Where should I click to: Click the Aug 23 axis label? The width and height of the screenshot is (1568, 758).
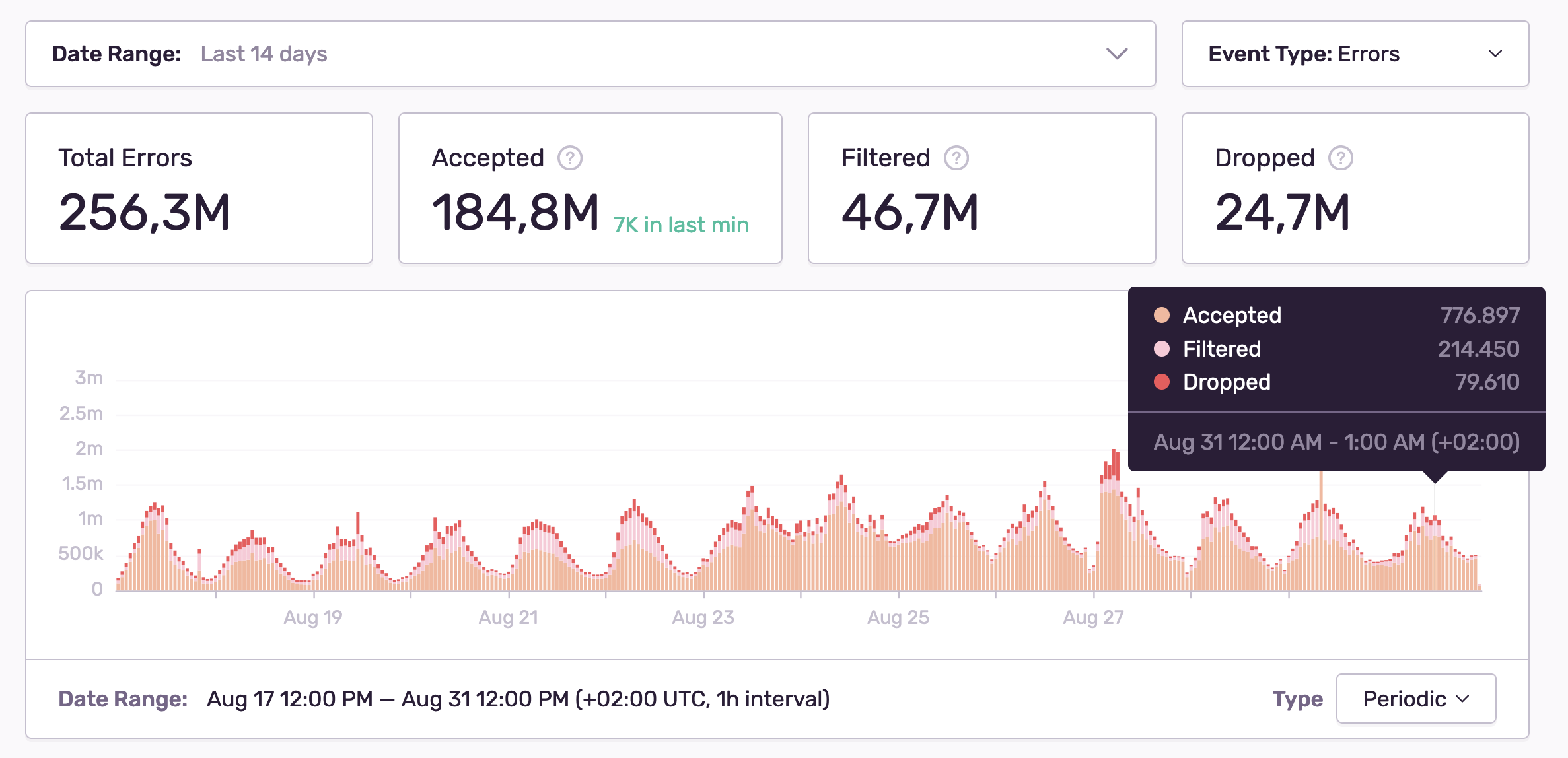click(703, 617)
